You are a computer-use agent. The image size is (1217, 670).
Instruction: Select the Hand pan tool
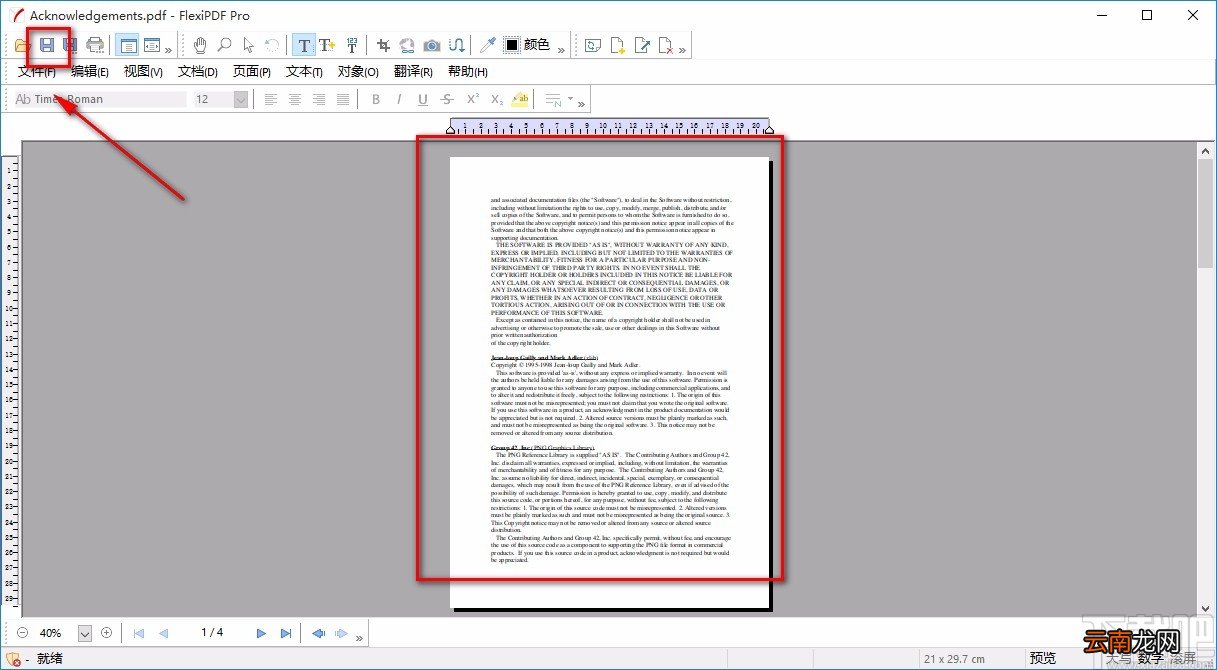(201, 45)
